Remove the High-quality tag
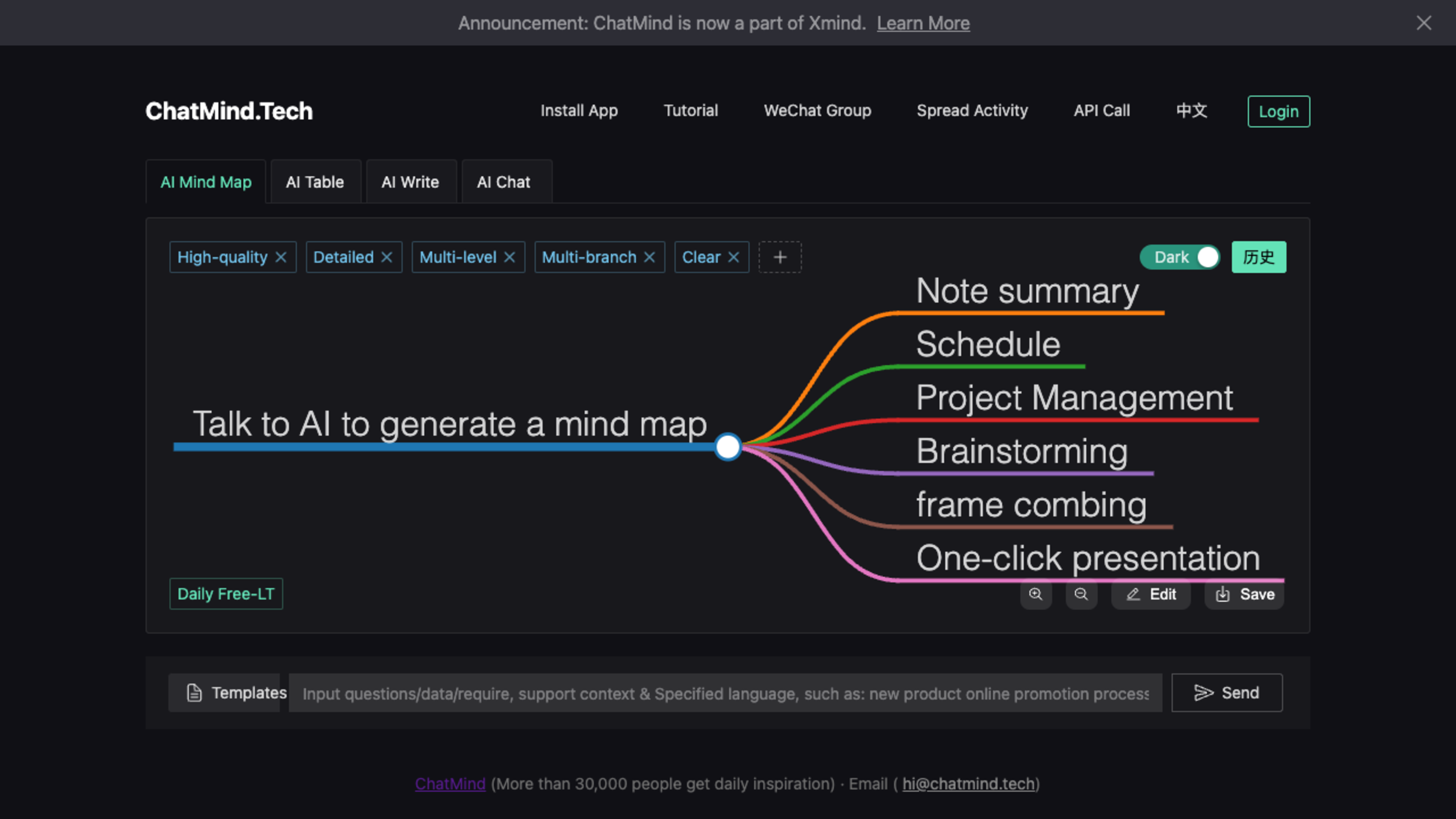 coord(280,257)
